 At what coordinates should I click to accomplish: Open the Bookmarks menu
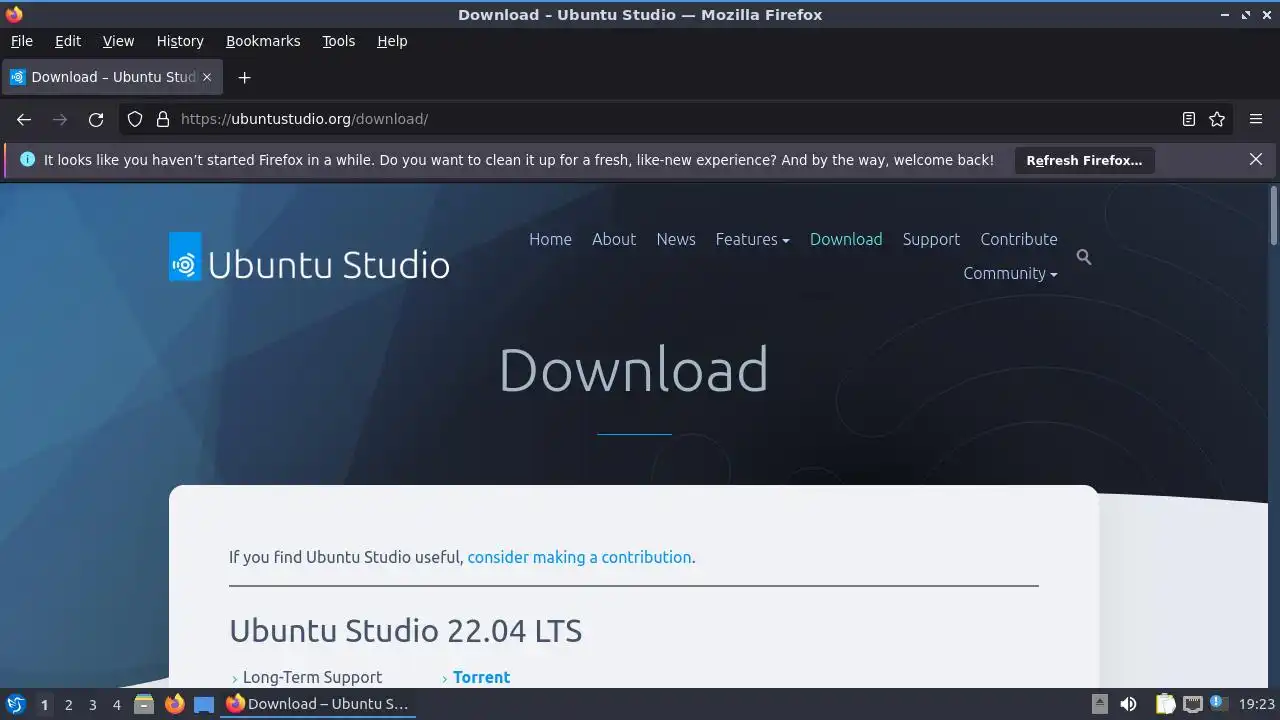click(263, 41)
